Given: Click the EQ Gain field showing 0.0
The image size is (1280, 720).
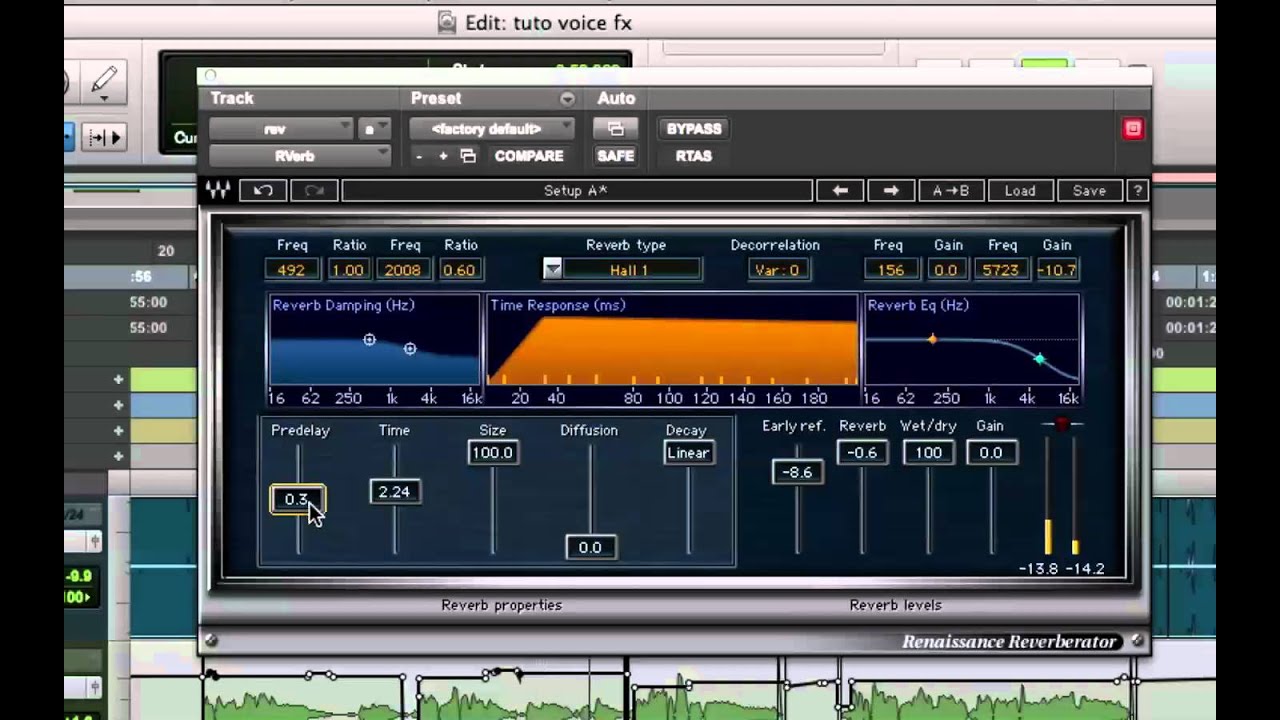Looking at the screenshot, I should (x=946, y=269).
